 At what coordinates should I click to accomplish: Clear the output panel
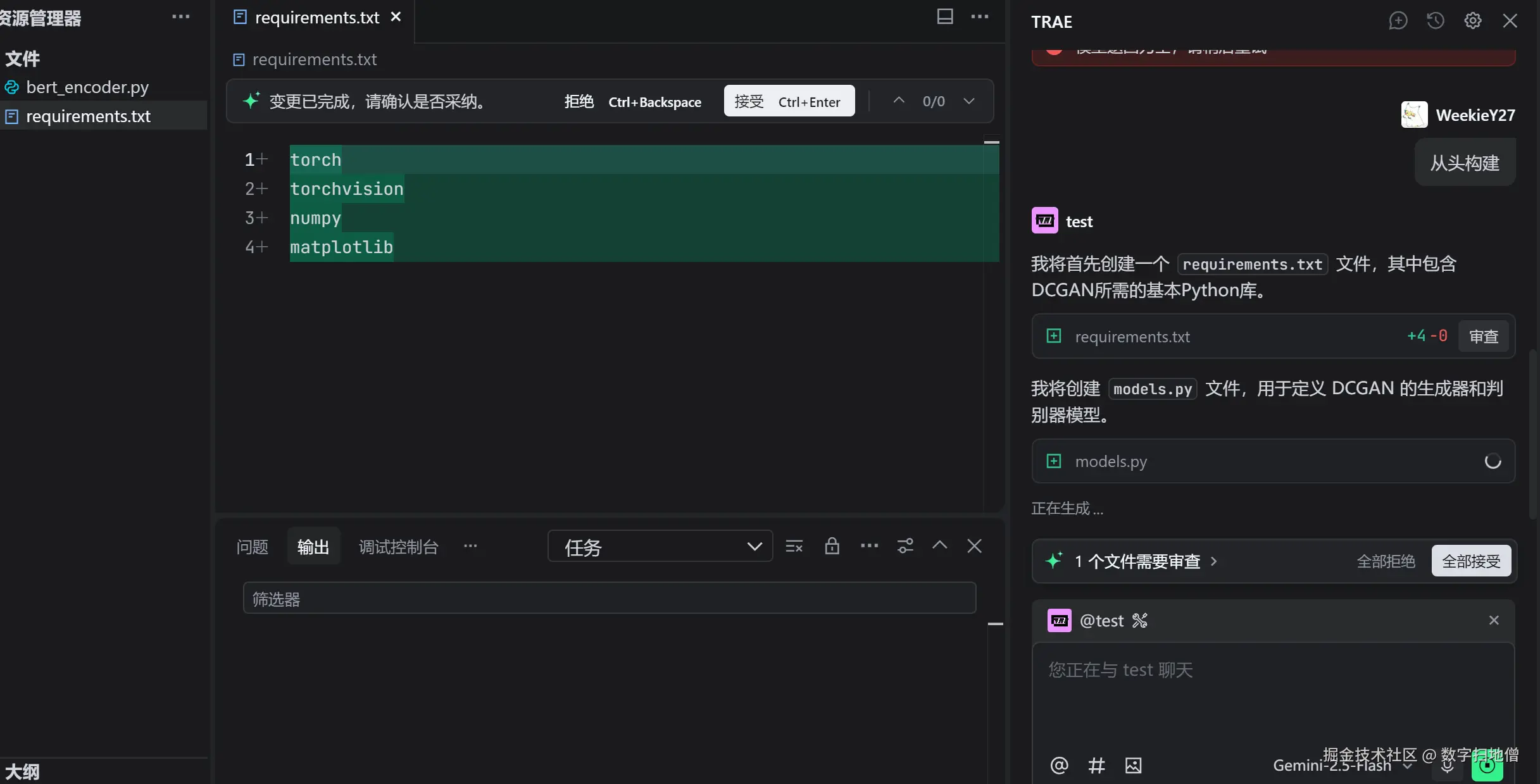point(794,546)
